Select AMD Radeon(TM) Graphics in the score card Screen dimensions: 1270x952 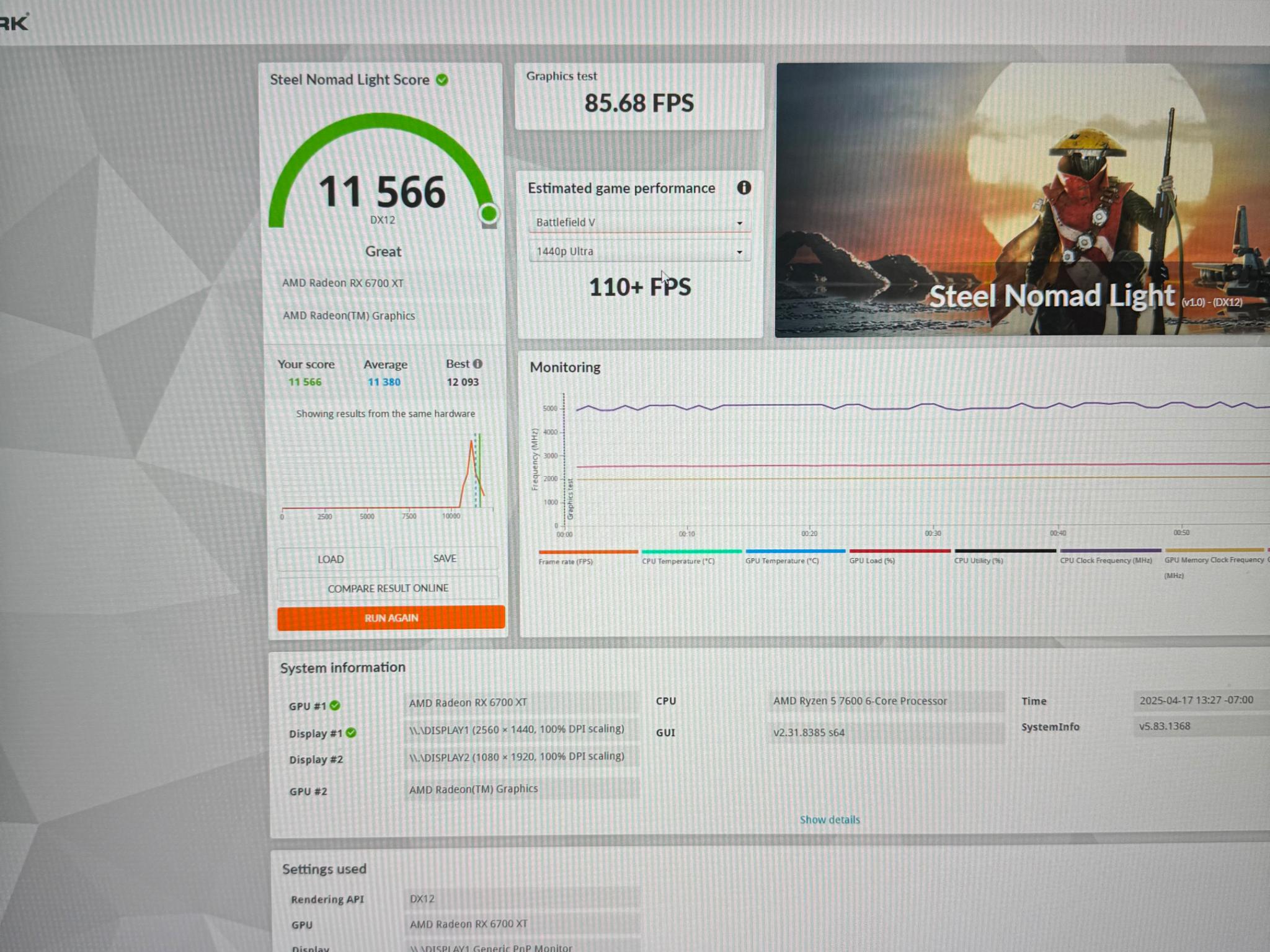click(x=349, y=315)
